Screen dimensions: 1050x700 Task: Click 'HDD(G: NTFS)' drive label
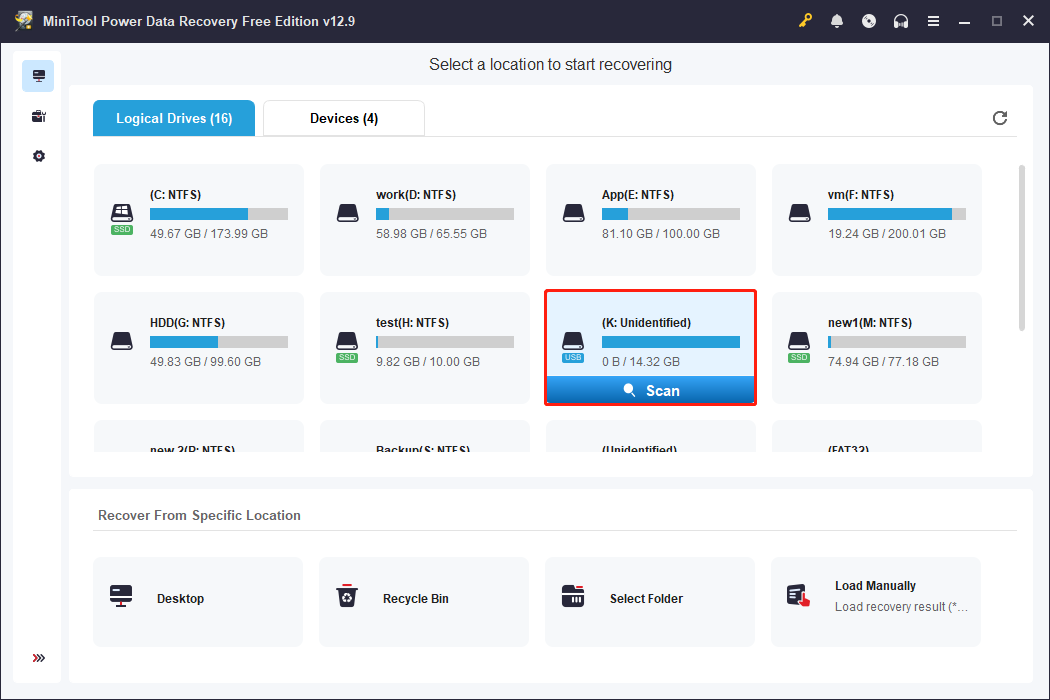(188, 323)
